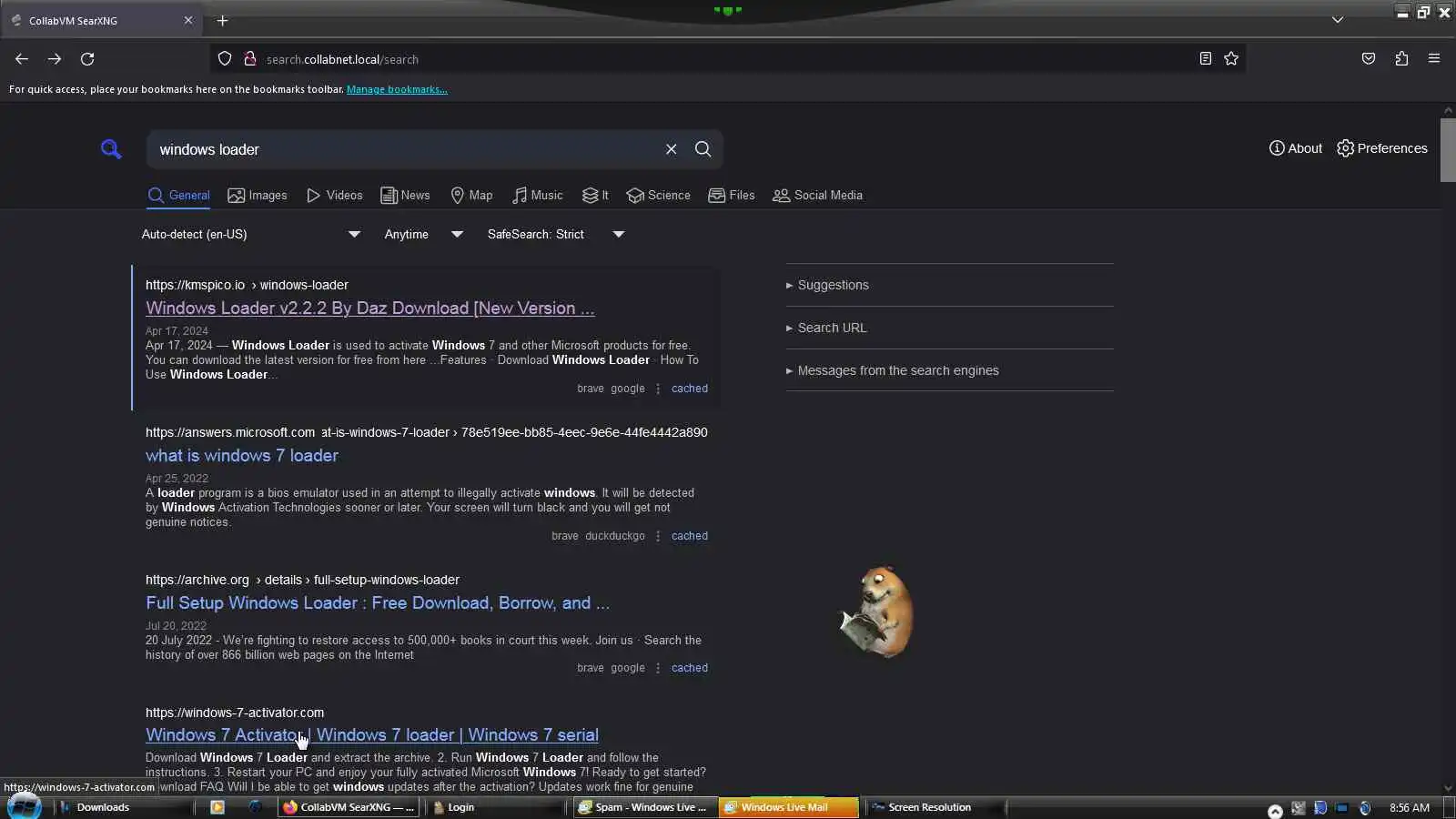Click https://kmspico.io result URL text

point(195,285)
